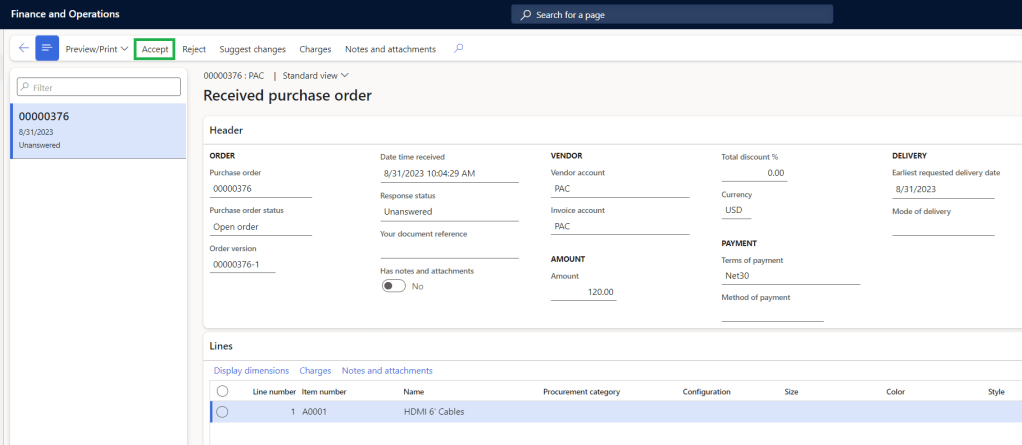The width and height of the screenshot is (1022, 445).
Task: Open Notes and attachments in Lines section
Action: tap(387, 370)
